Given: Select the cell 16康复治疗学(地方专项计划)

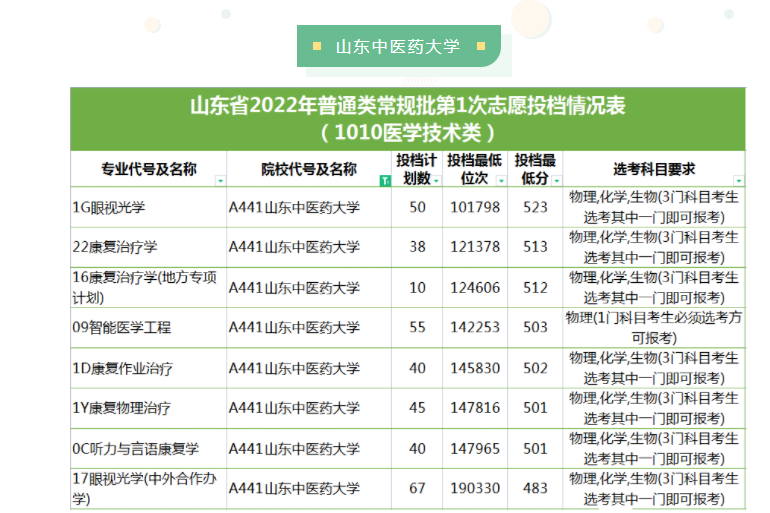Looking at the screenshot, I should tap(149, 288).
